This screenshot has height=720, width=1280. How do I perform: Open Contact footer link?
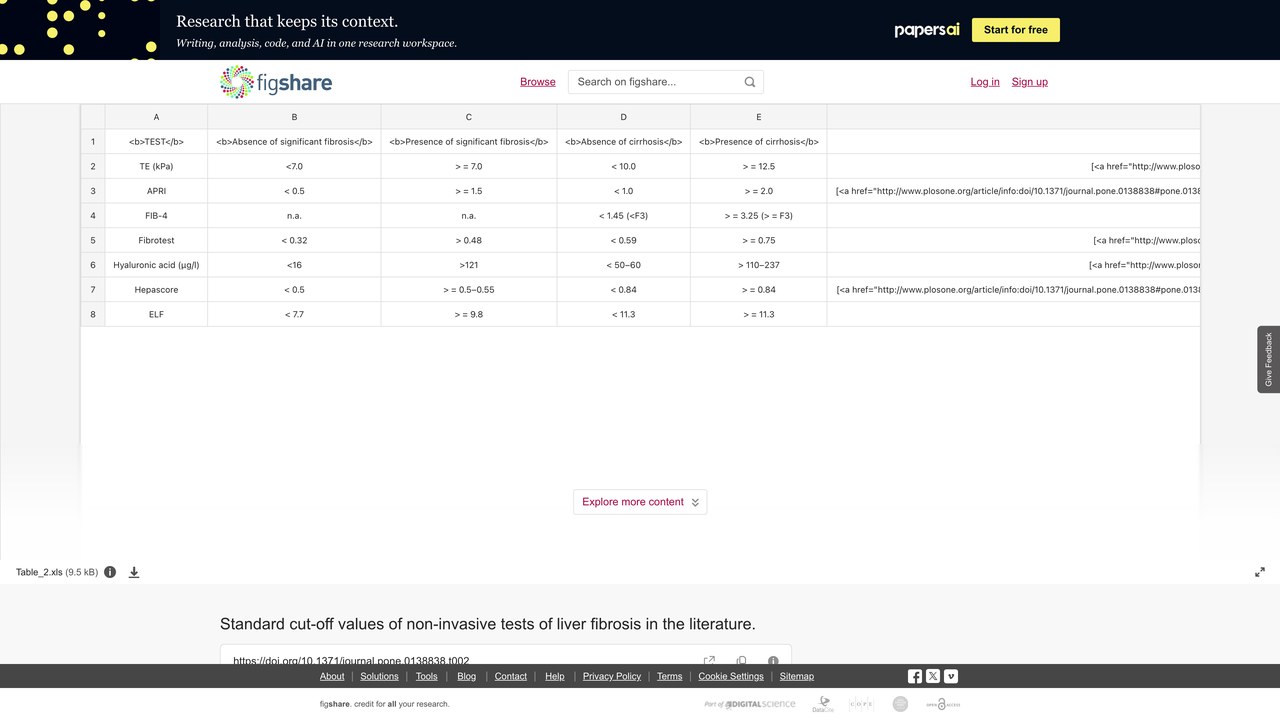[511, 676]
